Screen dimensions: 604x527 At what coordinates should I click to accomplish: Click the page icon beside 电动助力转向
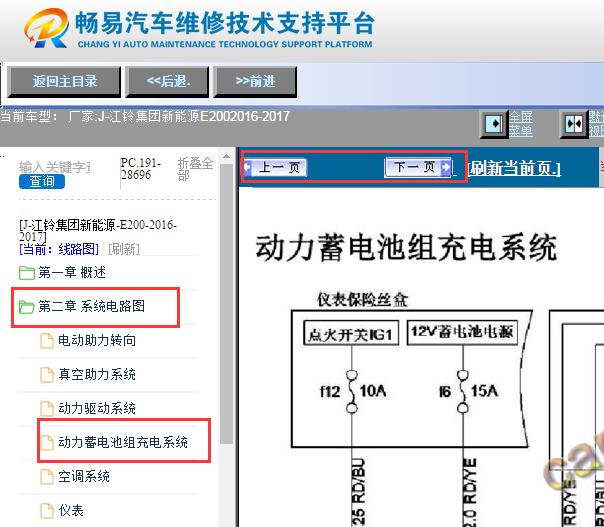[x=47, y=341]
